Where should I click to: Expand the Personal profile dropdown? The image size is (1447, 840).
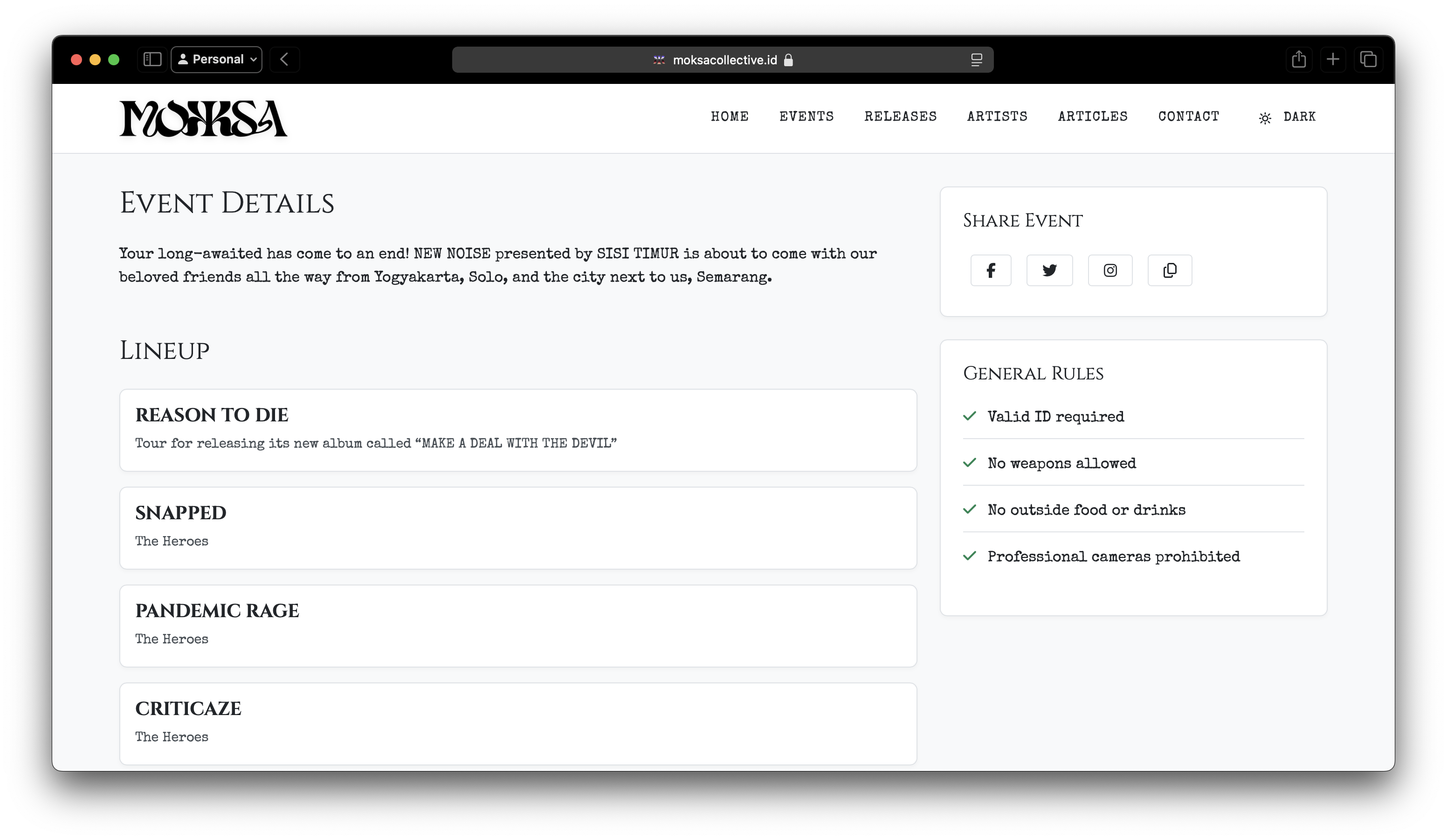[x=216, y=59]
